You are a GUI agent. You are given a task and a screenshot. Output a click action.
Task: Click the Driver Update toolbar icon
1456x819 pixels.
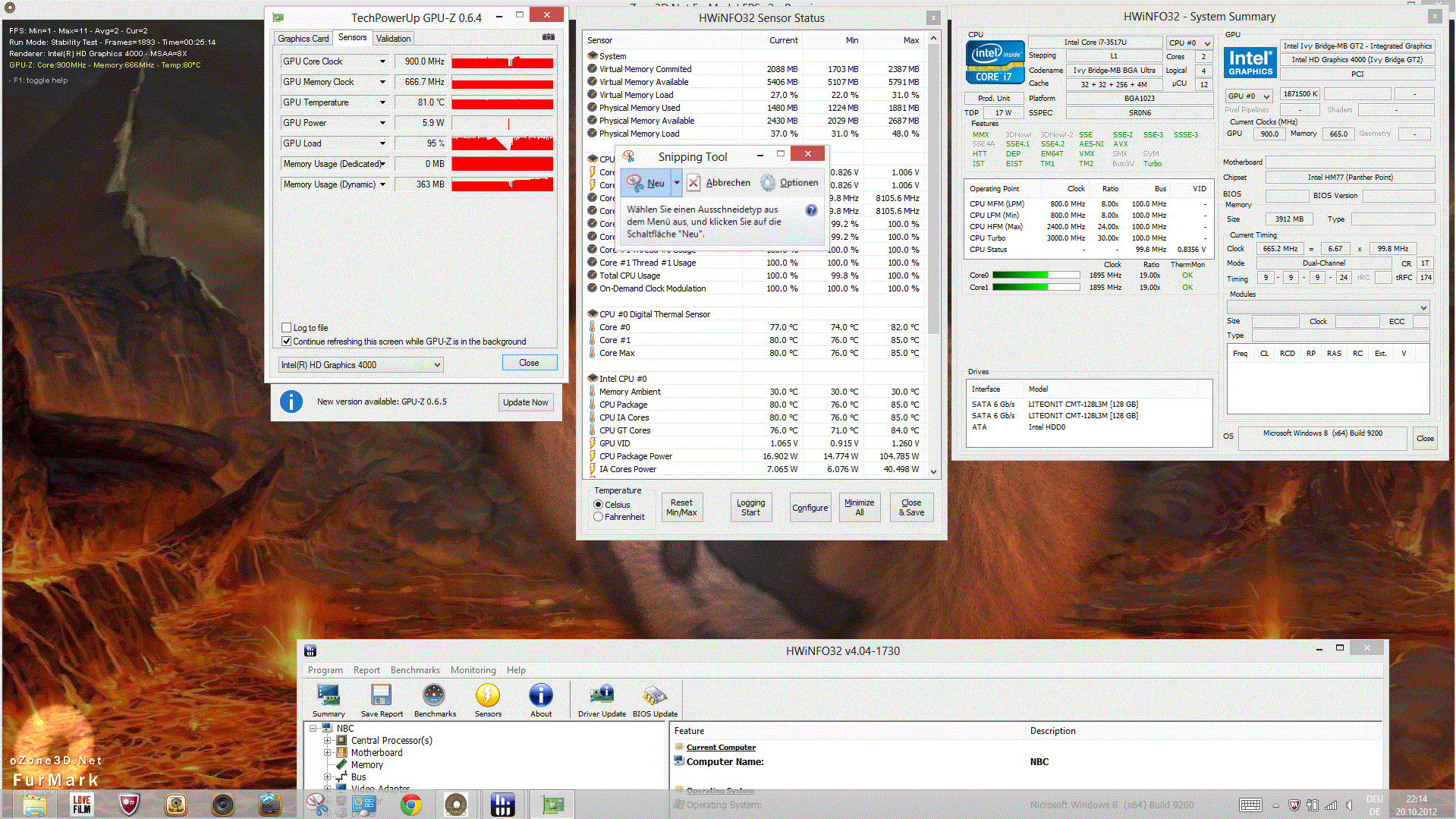coord(602,700)
